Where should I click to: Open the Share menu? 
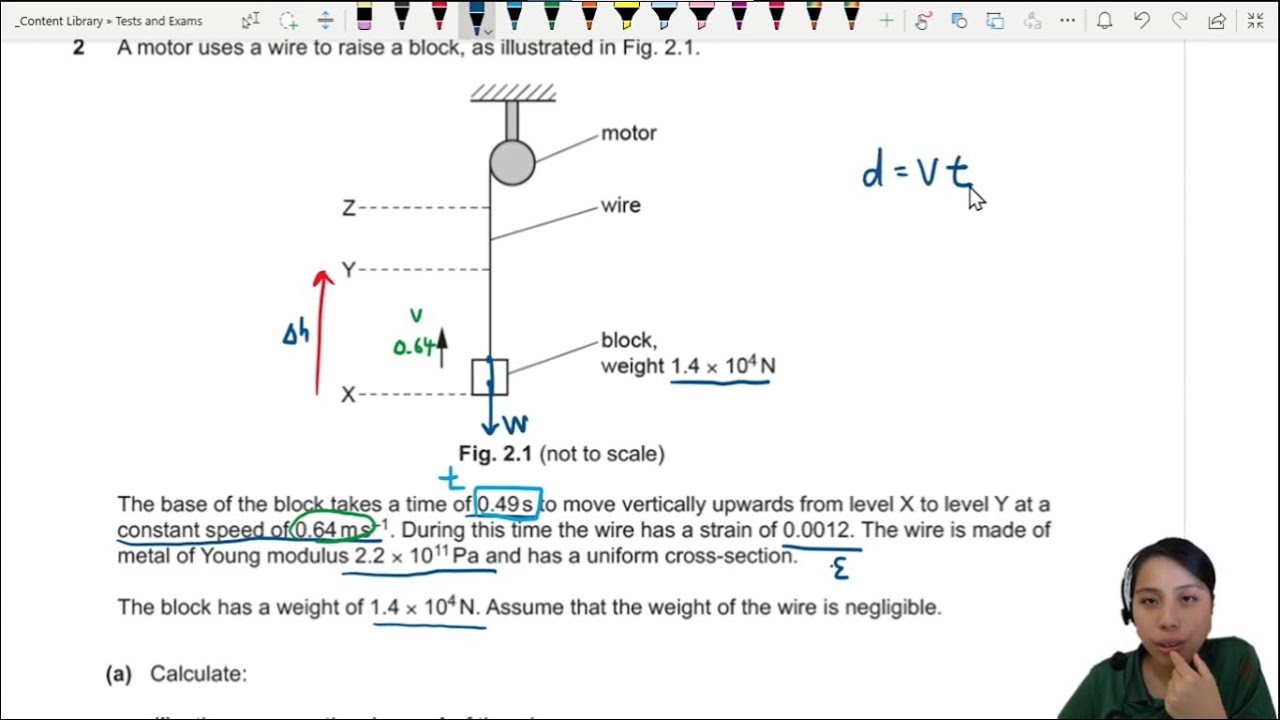coord(1217,20)
